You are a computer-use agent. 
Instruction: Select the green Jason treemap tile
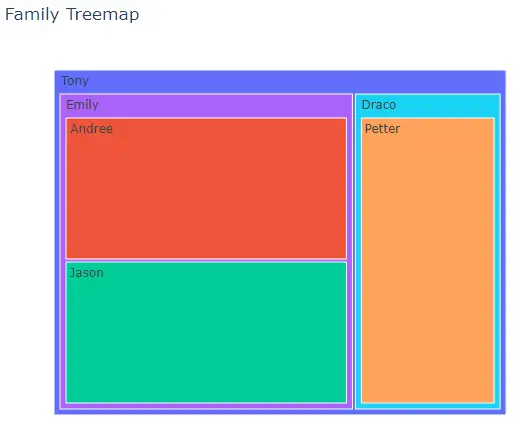point(206,332)
